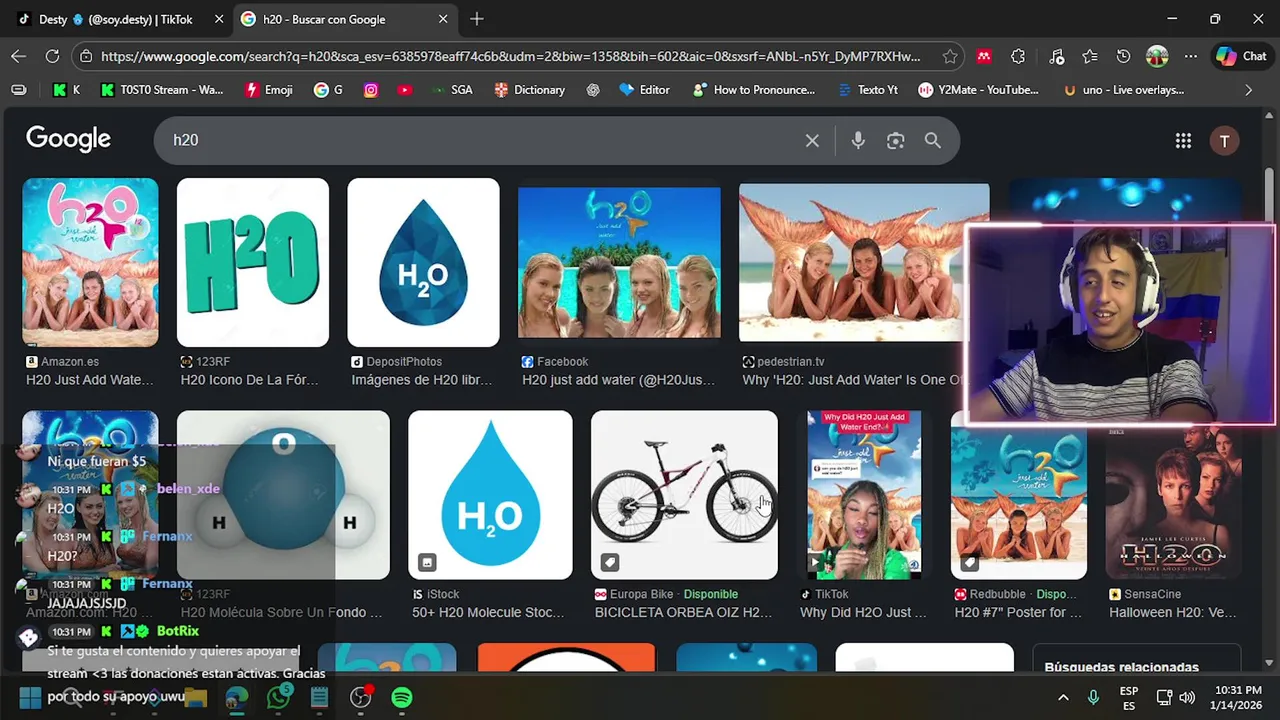Screen dimensions: 1280x720
Task: Open the Orbea bicycle image result
Action: 684,495
